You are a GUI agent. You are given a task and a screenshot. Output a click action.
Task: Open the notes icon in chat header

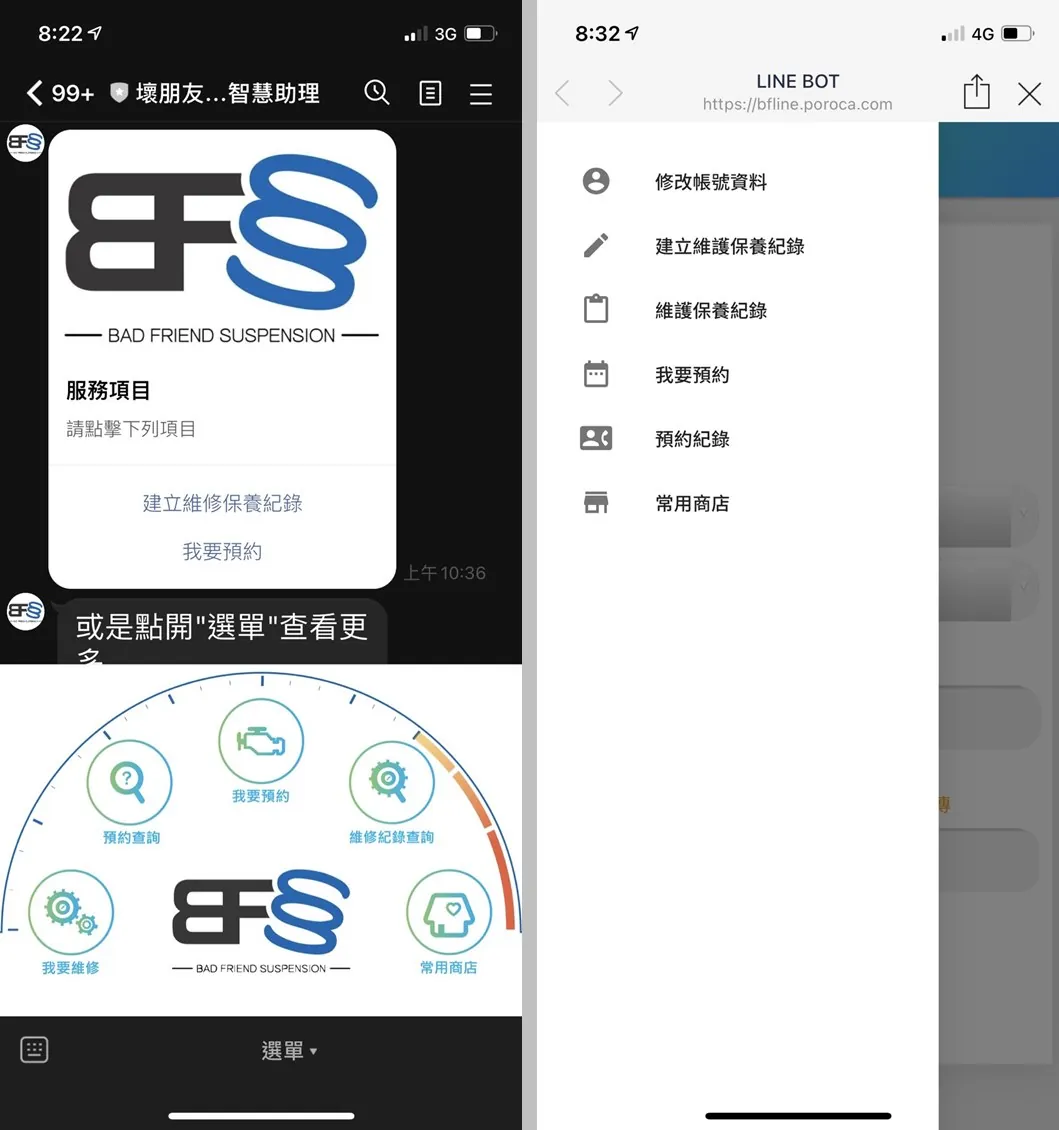click(430, 94)
